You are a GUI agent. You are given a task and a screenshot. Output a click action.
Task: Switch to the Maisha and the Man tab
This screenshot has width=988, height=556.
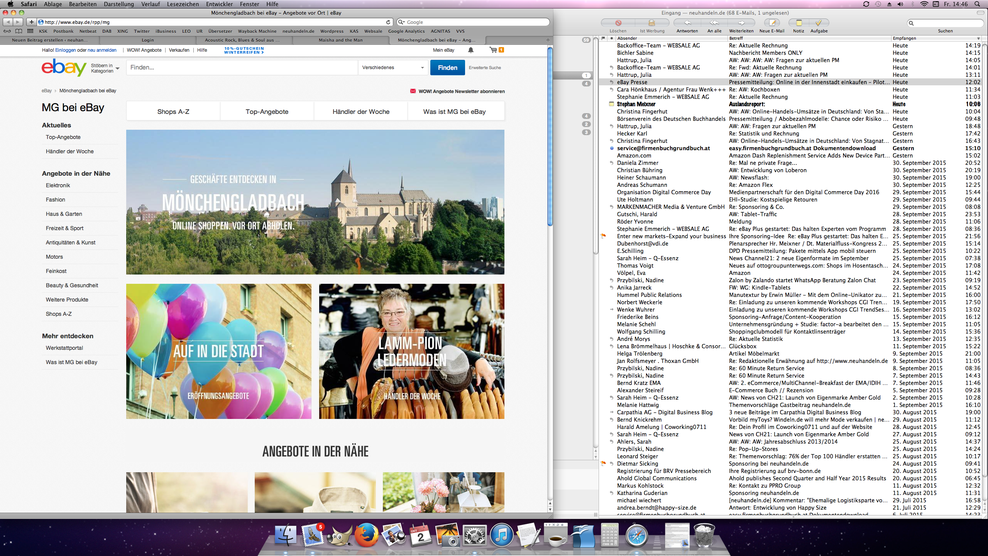pos(340,40)
